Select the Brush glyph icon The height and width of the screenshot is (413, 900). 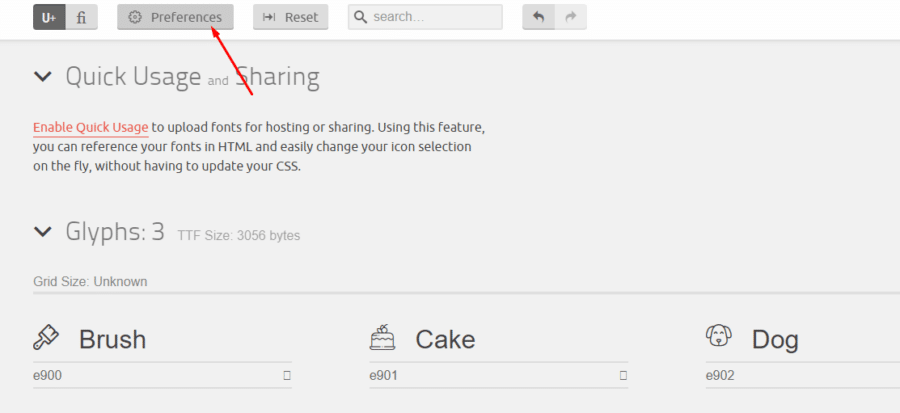[x=46, y=337]
